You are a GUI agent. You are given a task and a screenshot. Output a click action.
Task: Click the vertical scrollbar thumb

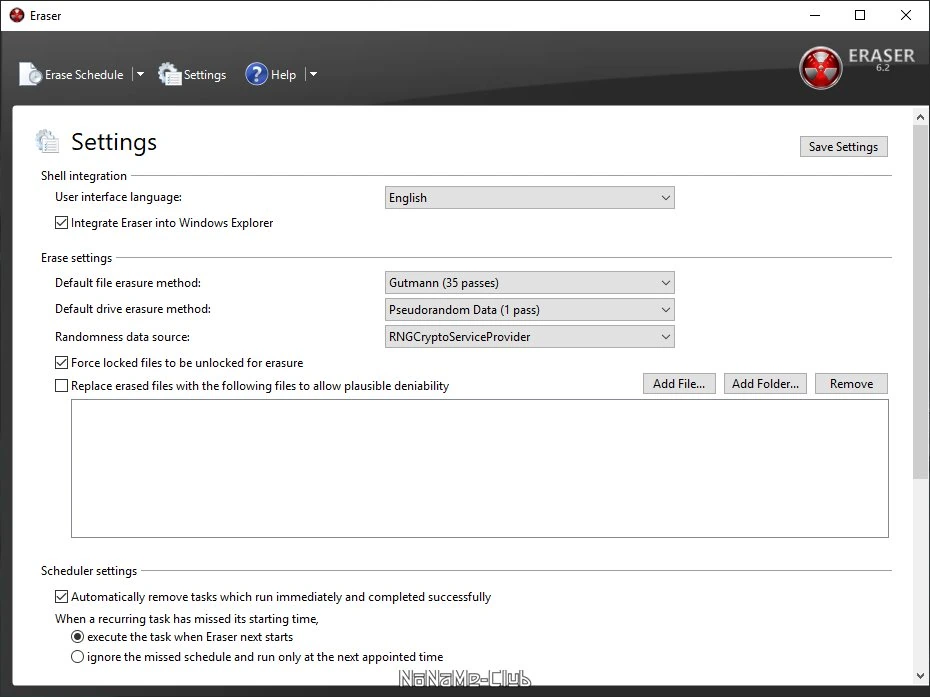click(920, 301)
